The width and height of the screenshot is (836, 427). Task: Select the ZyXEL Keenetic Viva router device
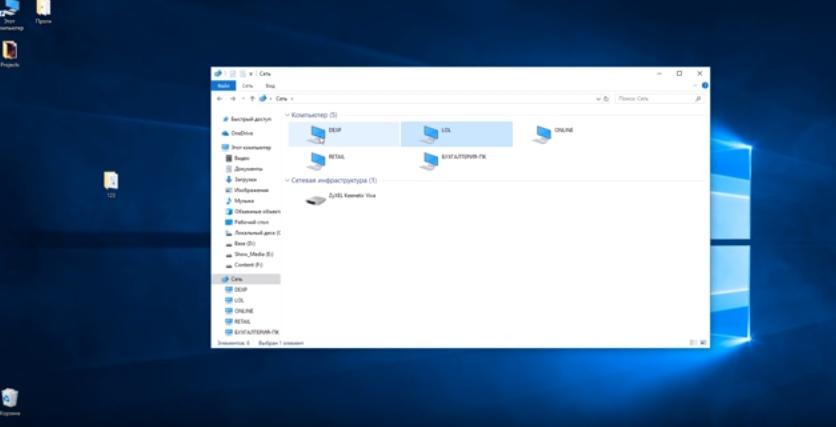pyautogui.click(x=318, y=199)
